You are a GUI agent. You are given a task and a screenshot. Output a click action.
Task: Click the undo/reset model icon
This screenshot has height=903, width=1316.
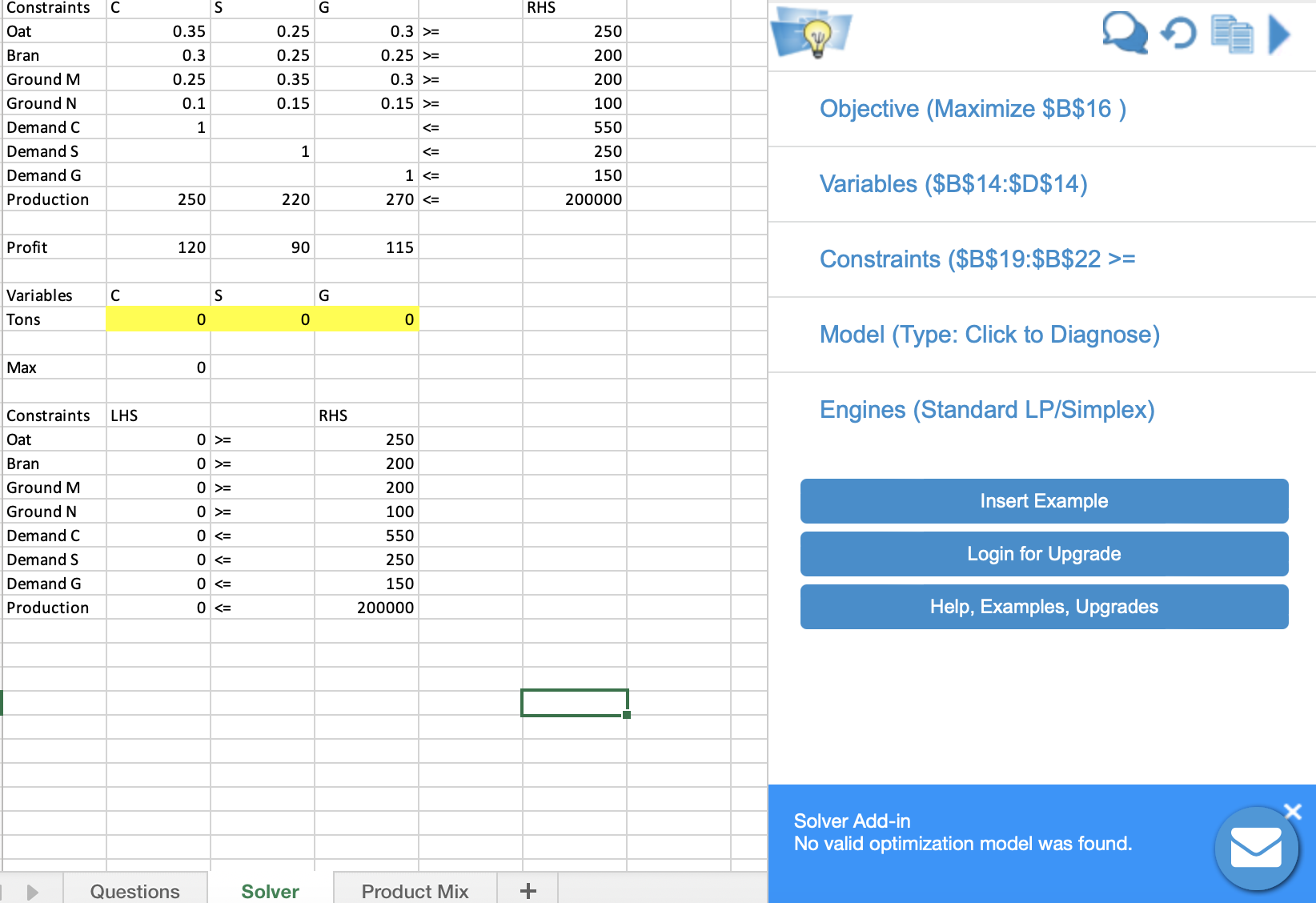pos(1177,34)
